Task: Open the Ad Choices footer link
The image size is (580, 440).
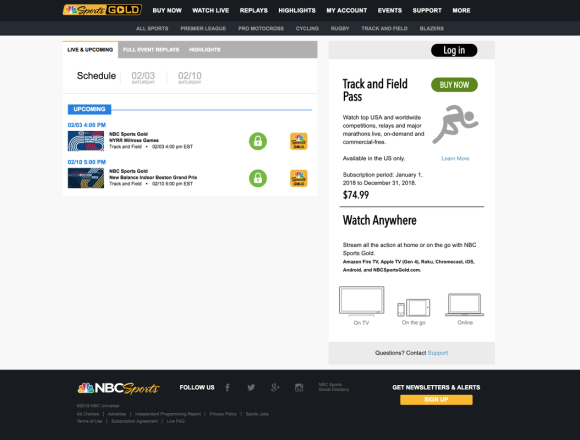Action: tap(88, 414)
